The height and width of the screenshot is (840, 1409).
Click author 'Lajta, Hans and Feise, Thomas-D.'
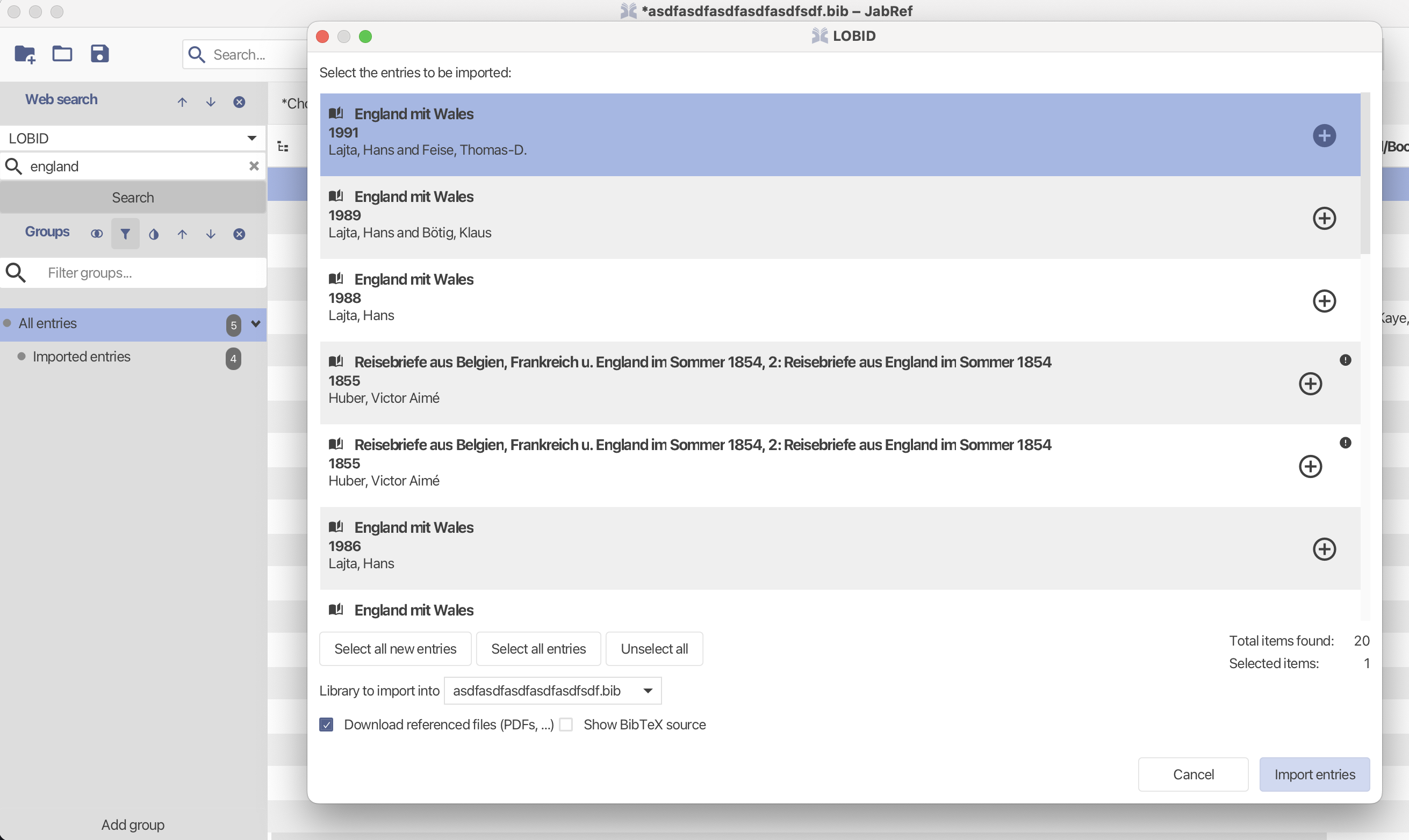(428, 149)
